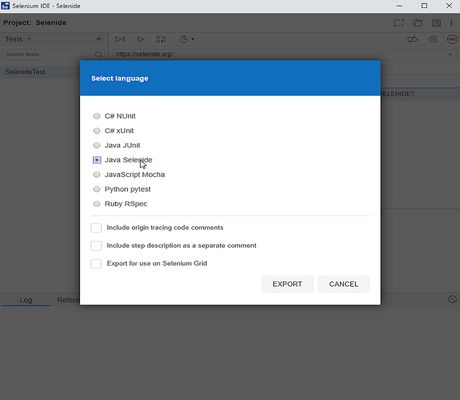Tick Include step description as separate comment
Screen dimensions: 460x400
[x=96, y=246]
